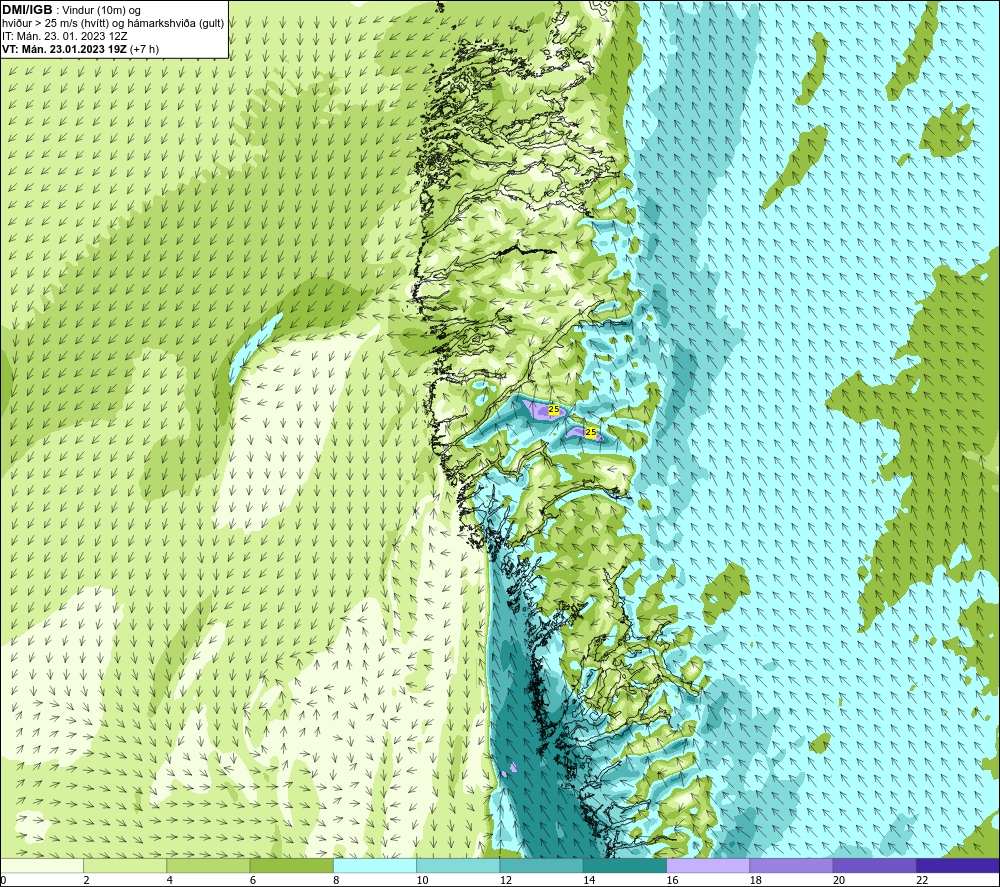Click the pale 0–2 m/s color swatch
The height and width of the screenshot is (887, 1000).
pyautogui.click(x=41, y=865)
